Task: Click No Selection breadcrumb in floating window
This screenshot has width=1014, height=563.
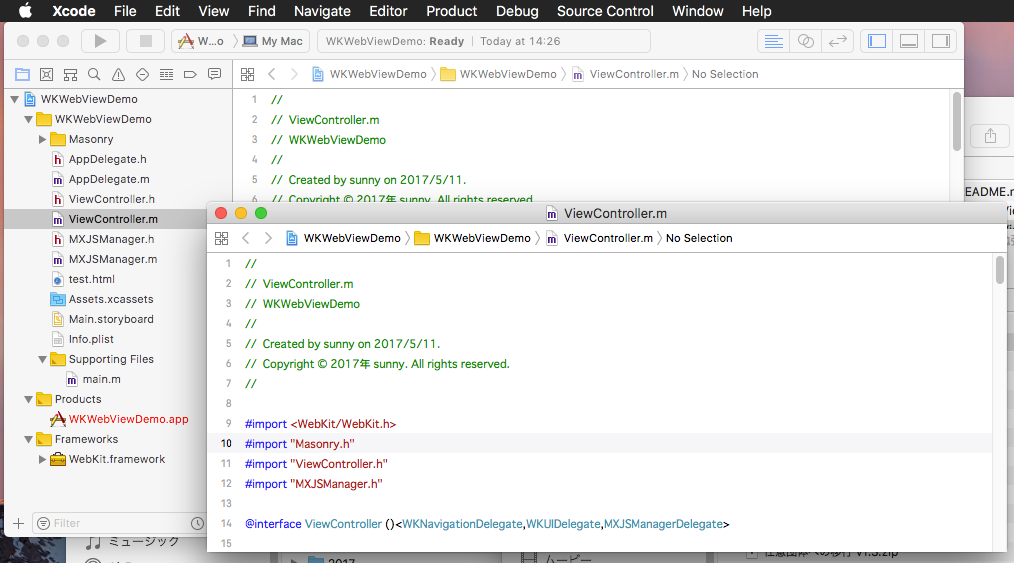Action: 699,239
